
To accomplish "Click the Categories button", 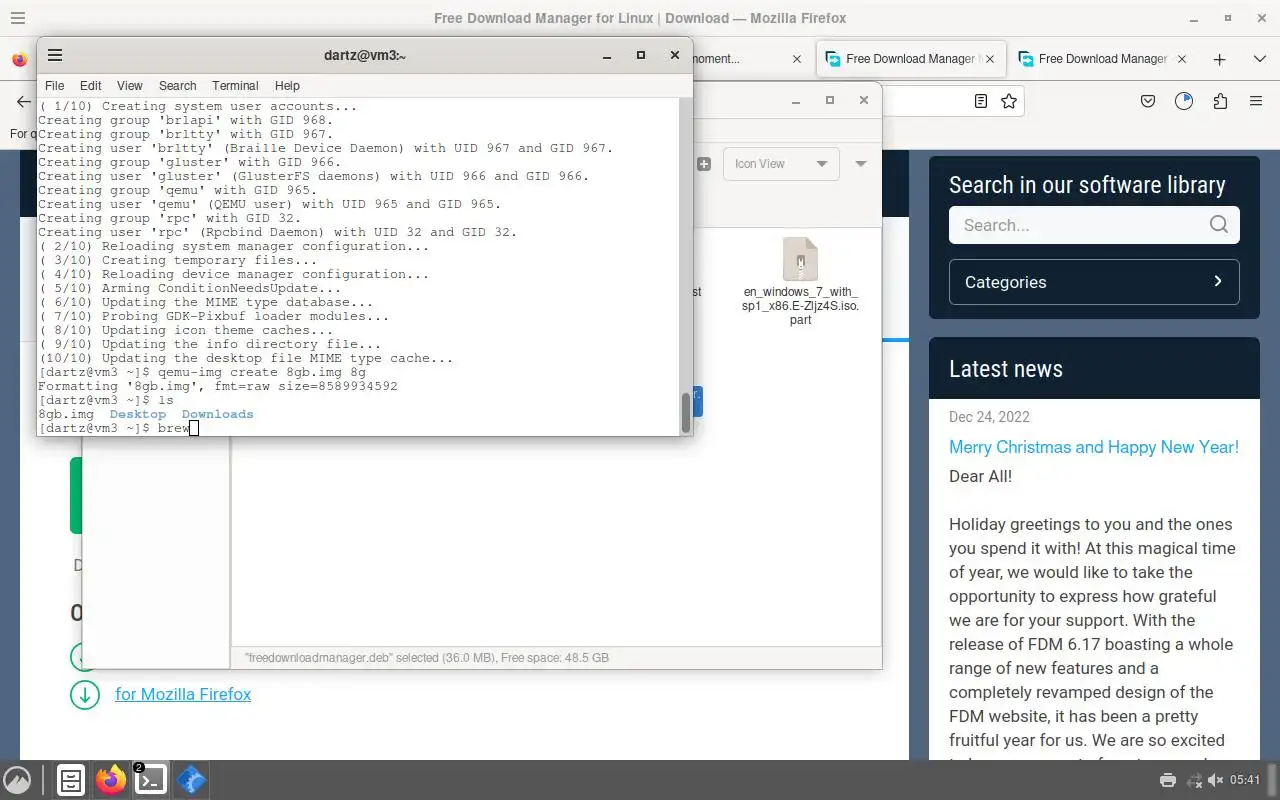I will (1094, 282).
